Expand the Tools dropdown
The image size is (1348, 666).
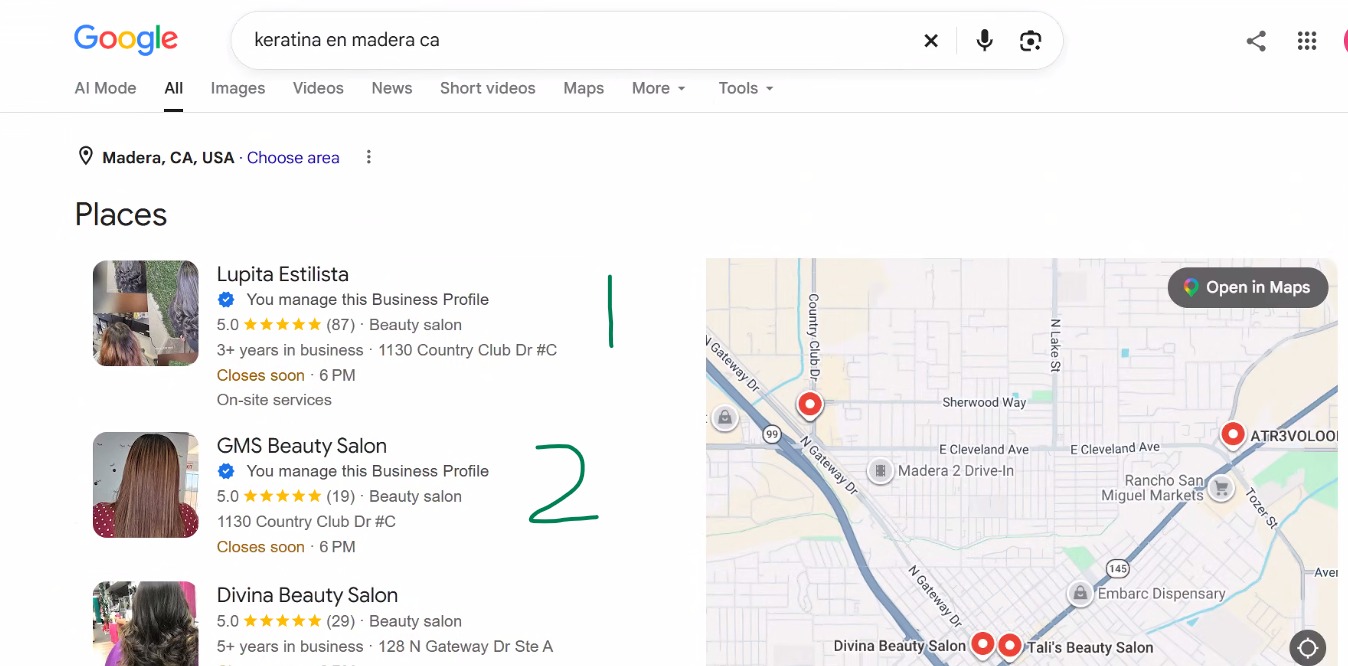coord(746,88)
